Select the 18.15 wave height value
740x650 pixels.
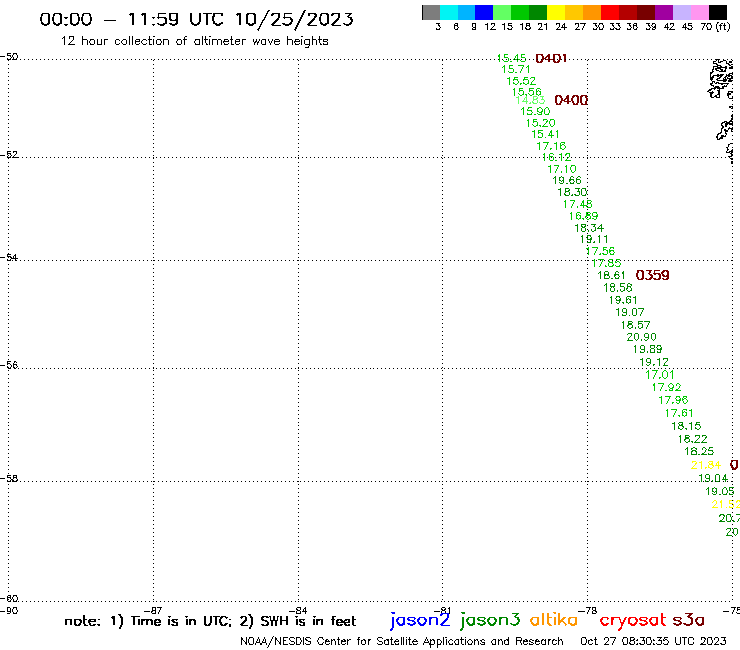(x=686, y=426)
